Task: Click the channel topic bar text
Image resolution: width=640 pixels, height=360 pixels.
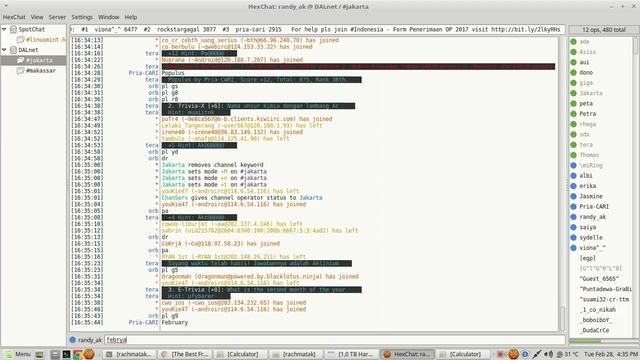Action: (317, 29)
